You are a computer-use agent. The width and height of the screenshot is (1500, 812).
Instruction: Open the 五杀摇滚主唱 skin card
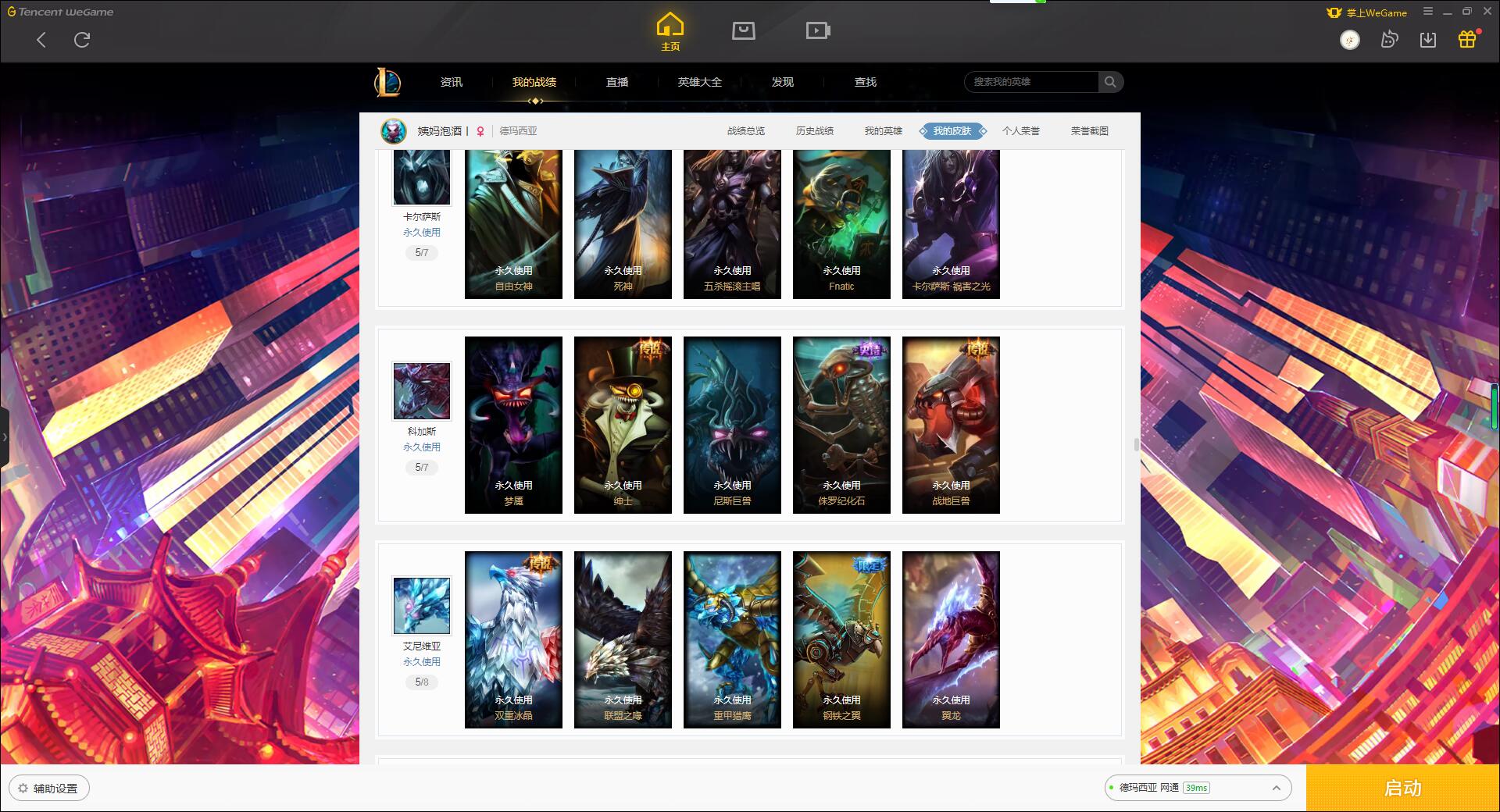732,224
